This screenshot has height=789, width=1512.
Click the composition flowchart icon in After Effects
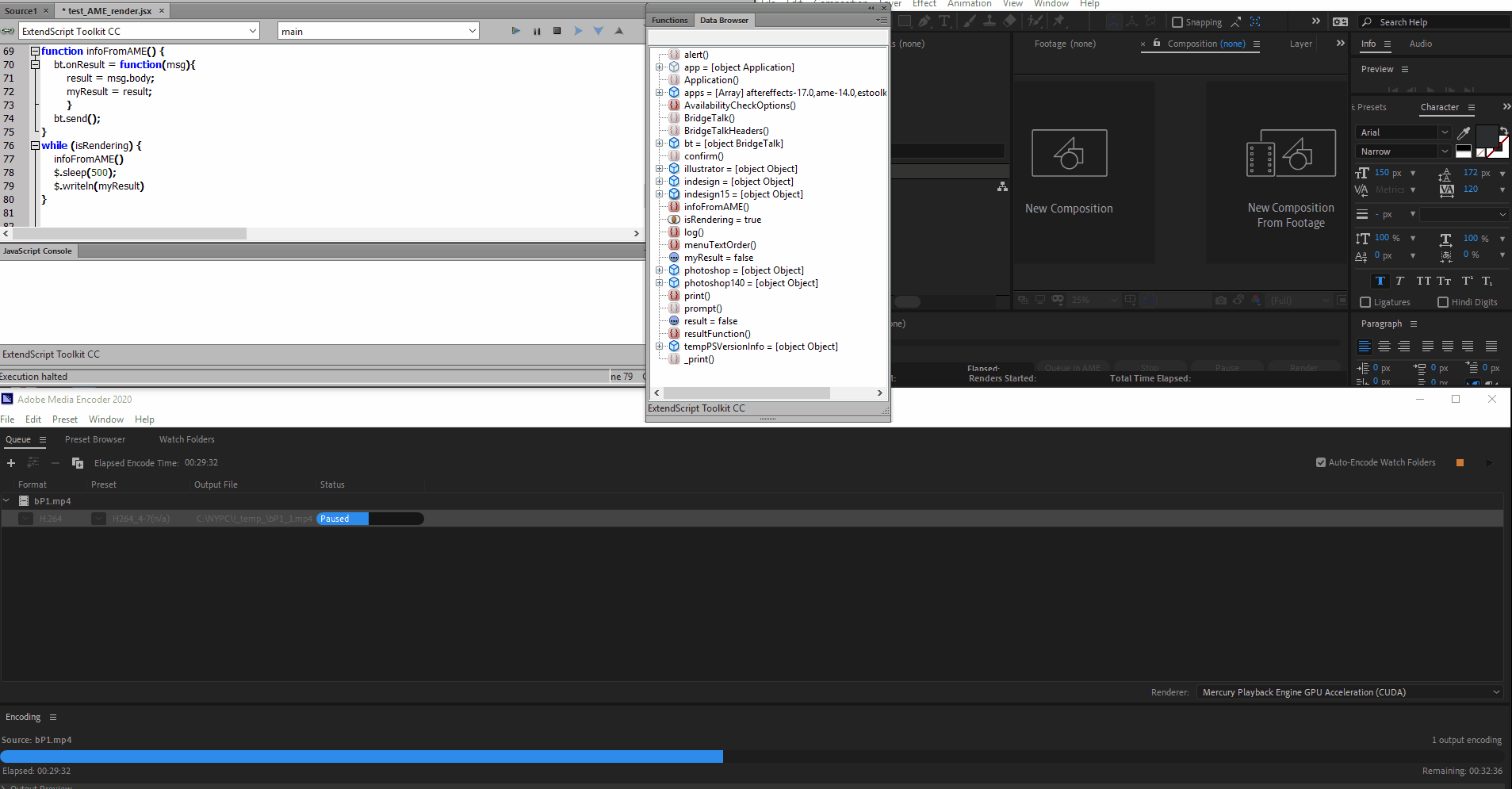click(1003, 186)
